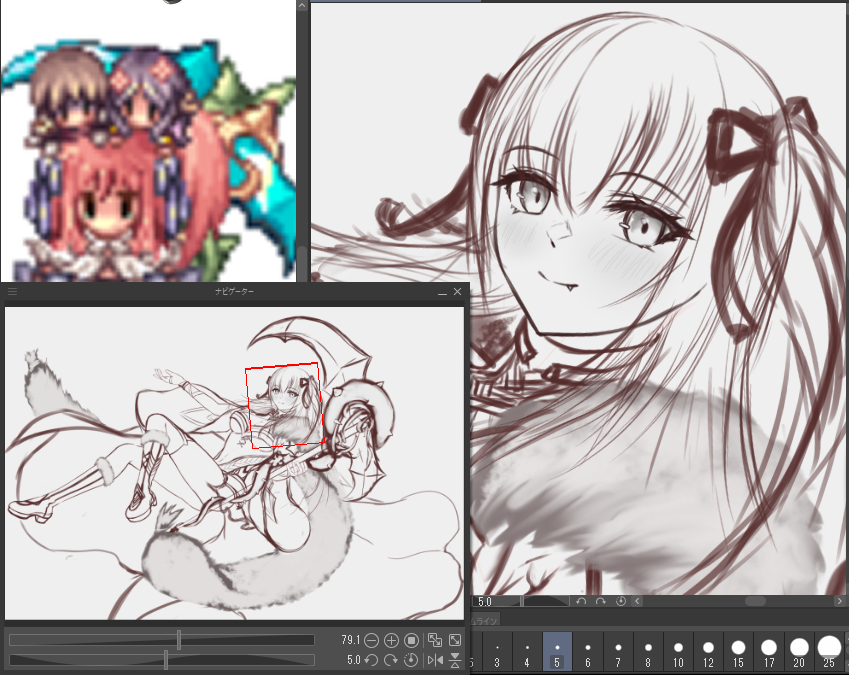Rotate left icon below the canvas

(x=581, y=601)
